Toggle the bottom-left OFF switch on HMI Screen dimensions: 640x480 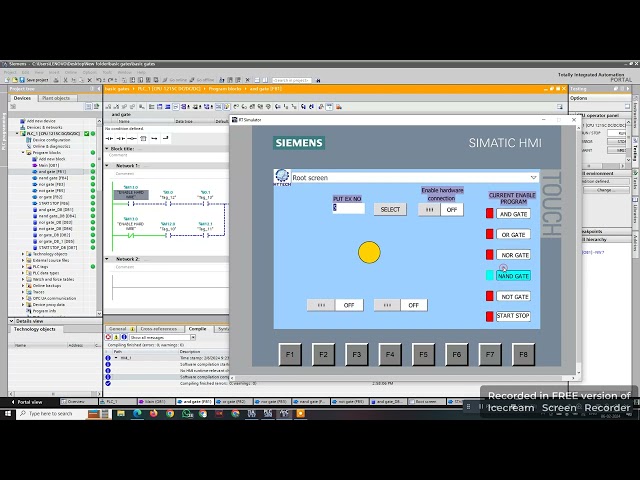coord(335,305)
